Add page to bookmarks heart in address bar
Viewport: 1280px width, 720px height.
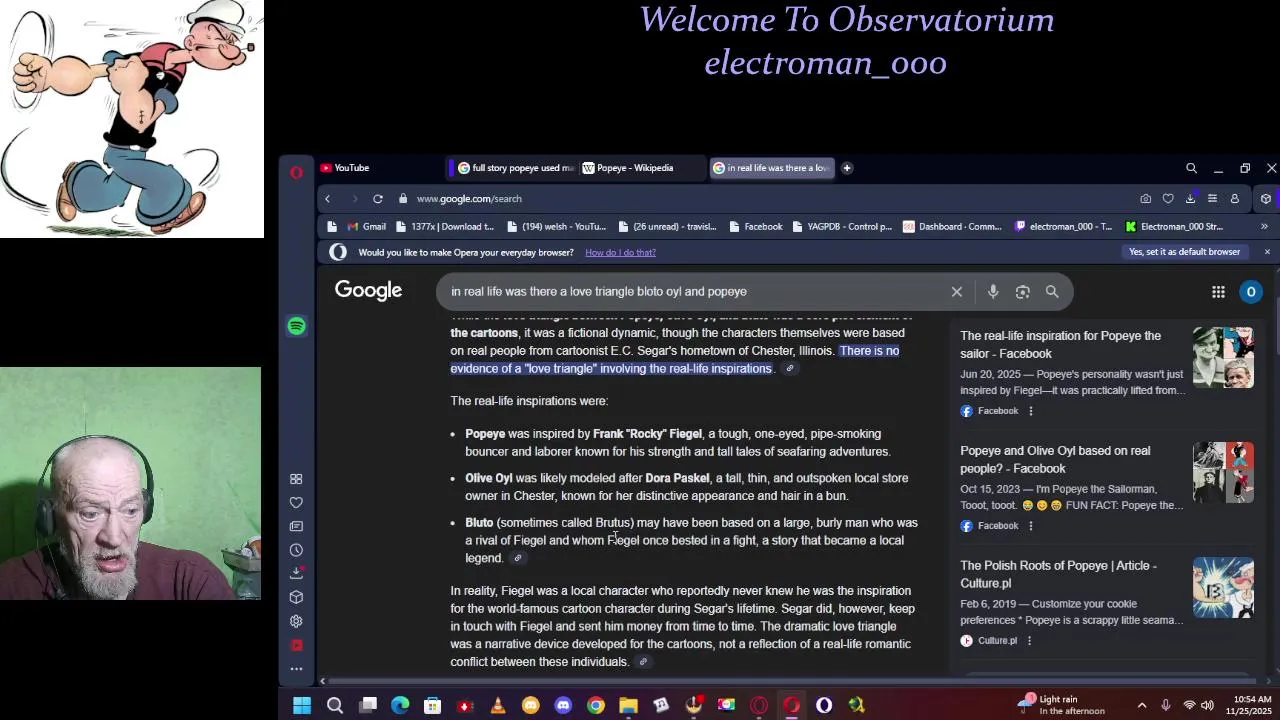1168,199
